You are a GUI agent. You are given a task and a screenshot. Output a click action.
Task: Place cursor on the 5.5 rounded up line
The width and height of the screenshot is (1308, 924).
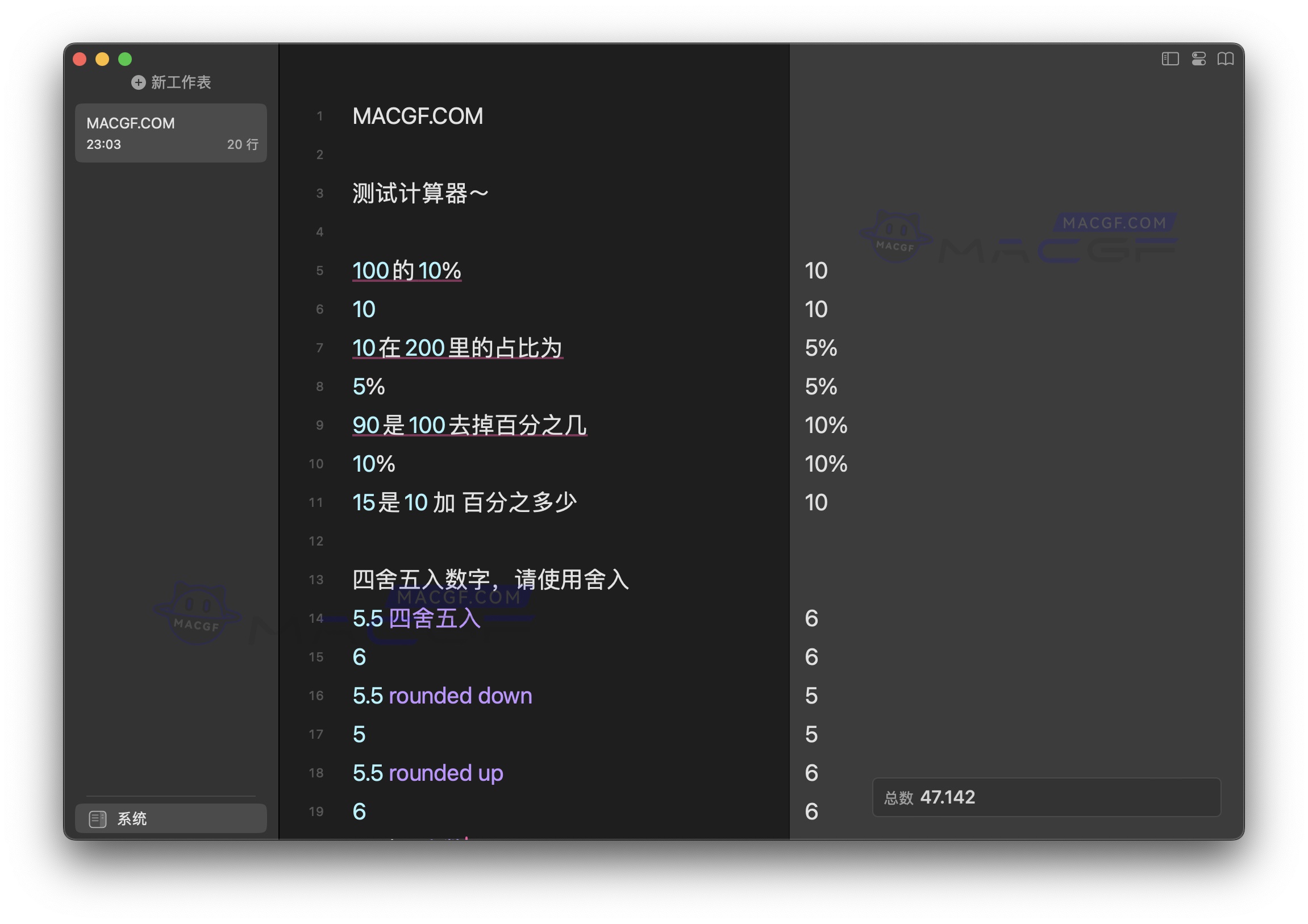[427, 773]
